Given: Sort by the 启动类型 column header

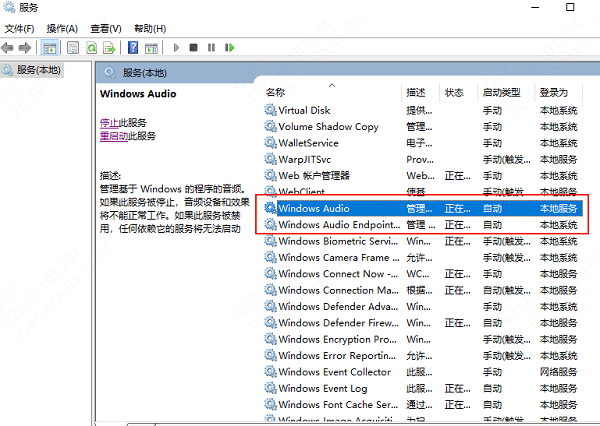Looking at the screenshot, I should [501, 92].
